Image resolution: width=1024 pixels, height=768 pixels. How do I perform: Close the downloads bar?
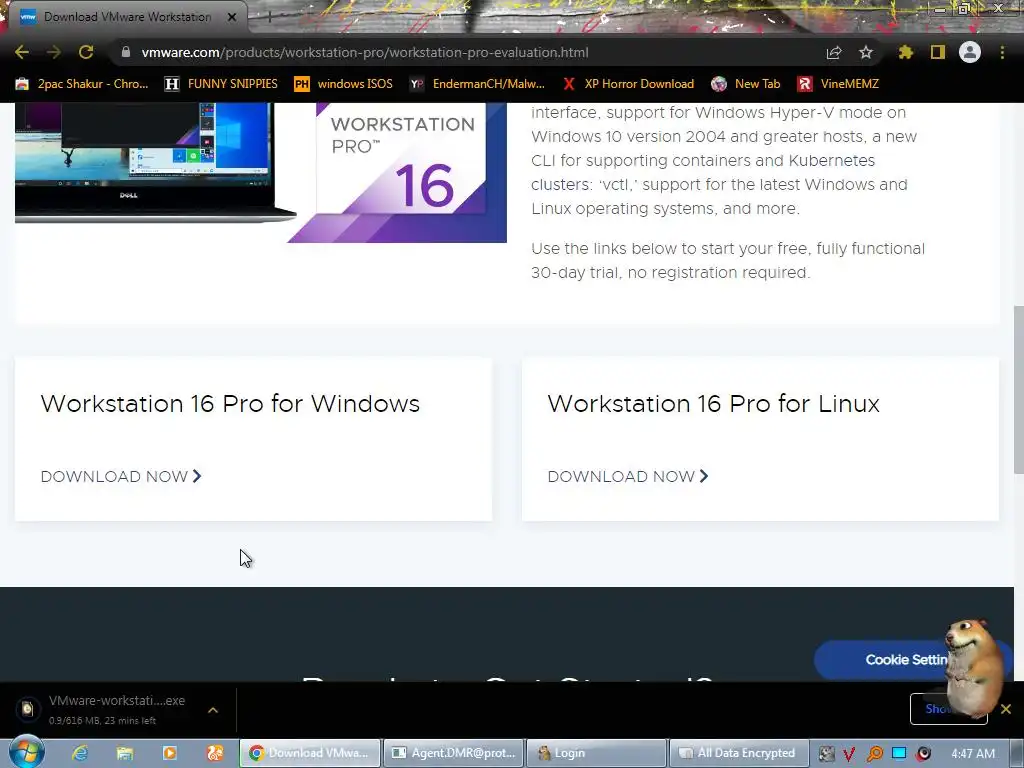(x=1006, y=709)
